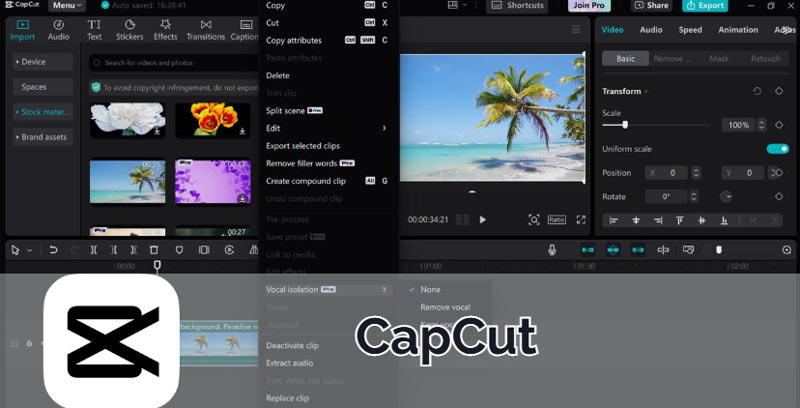Screen dimensions: 800x408
Task: Open the Effects library
Action: [165, 30]
